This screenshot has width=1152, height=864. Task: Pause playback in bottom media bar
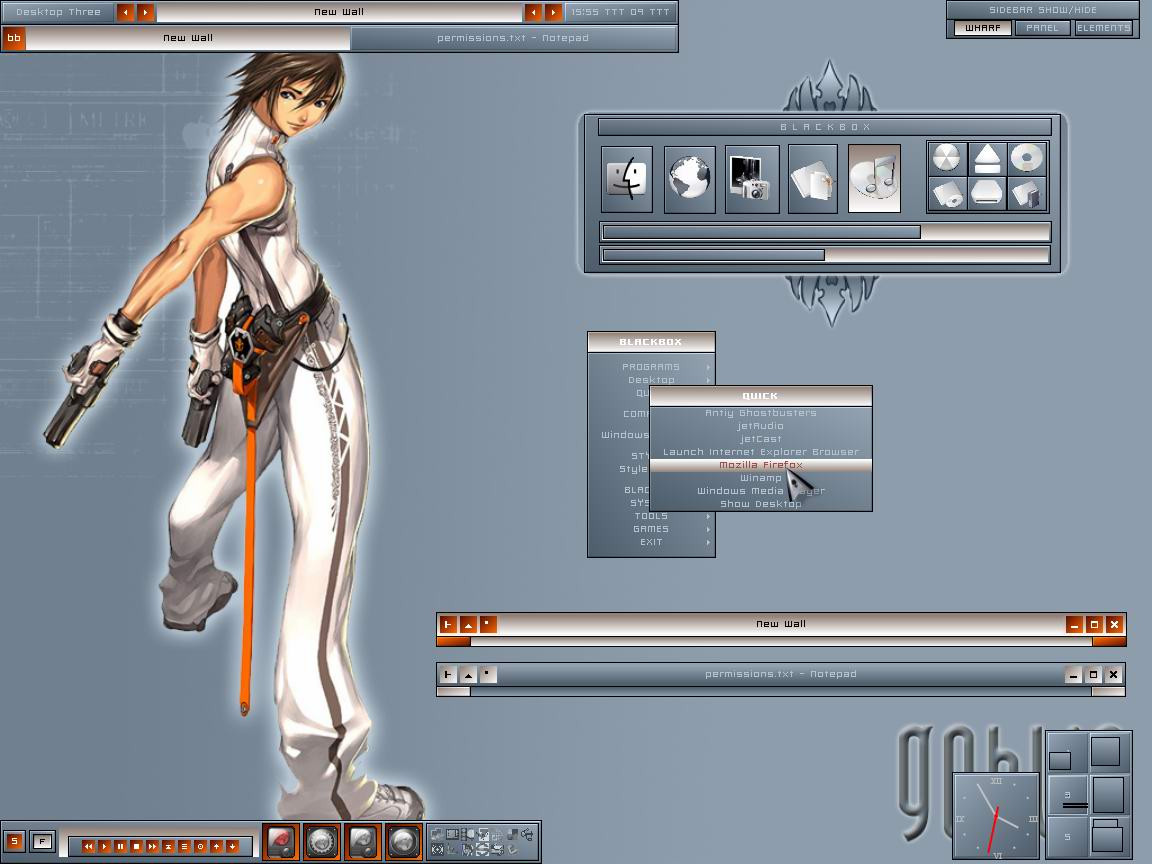pyautogui.click(x=120, y=846)
